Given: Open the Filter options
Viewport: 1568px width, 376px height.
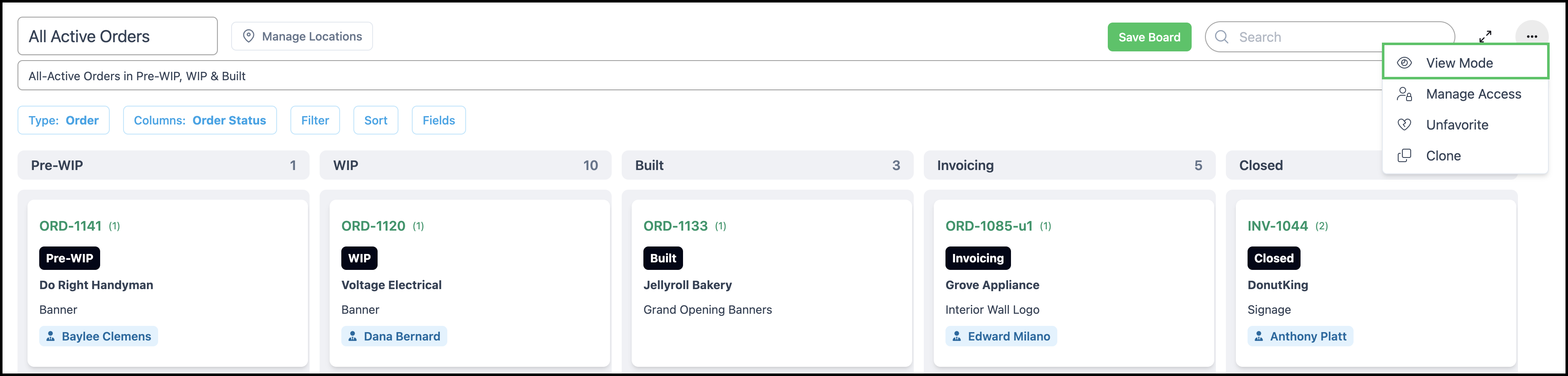Looking at the screenshot, I should point(315,120).
